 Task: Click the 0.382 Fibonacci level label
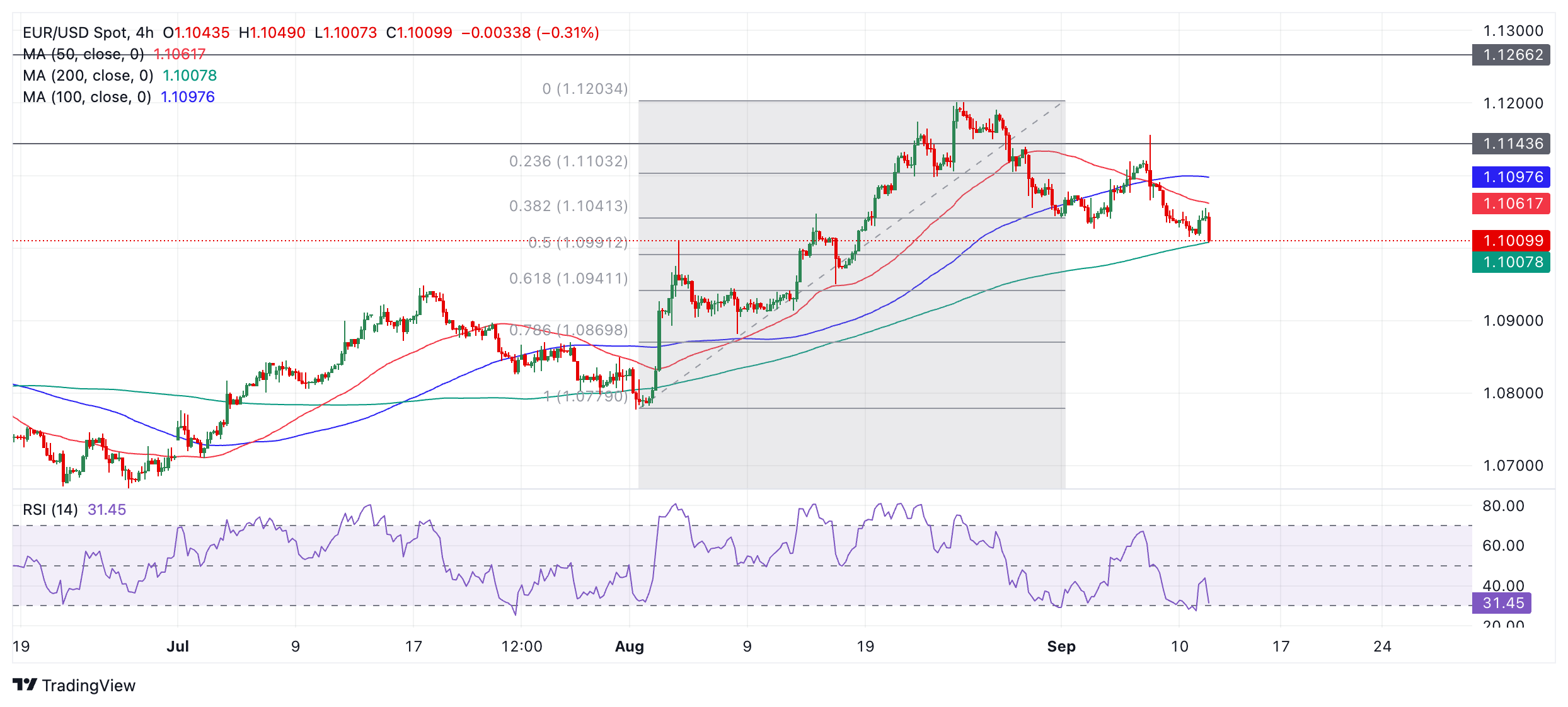[568, 206]
